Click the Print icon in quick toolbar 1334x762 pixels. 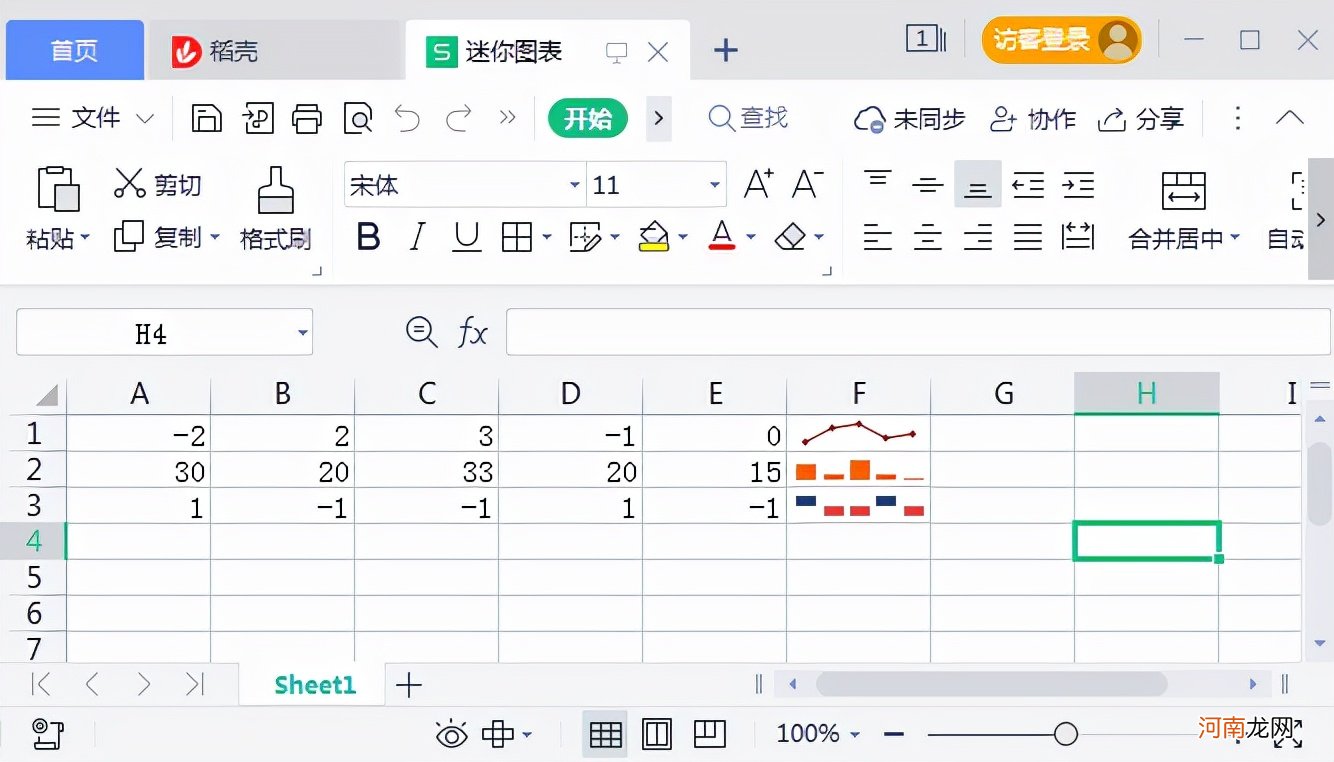[307, 118]
